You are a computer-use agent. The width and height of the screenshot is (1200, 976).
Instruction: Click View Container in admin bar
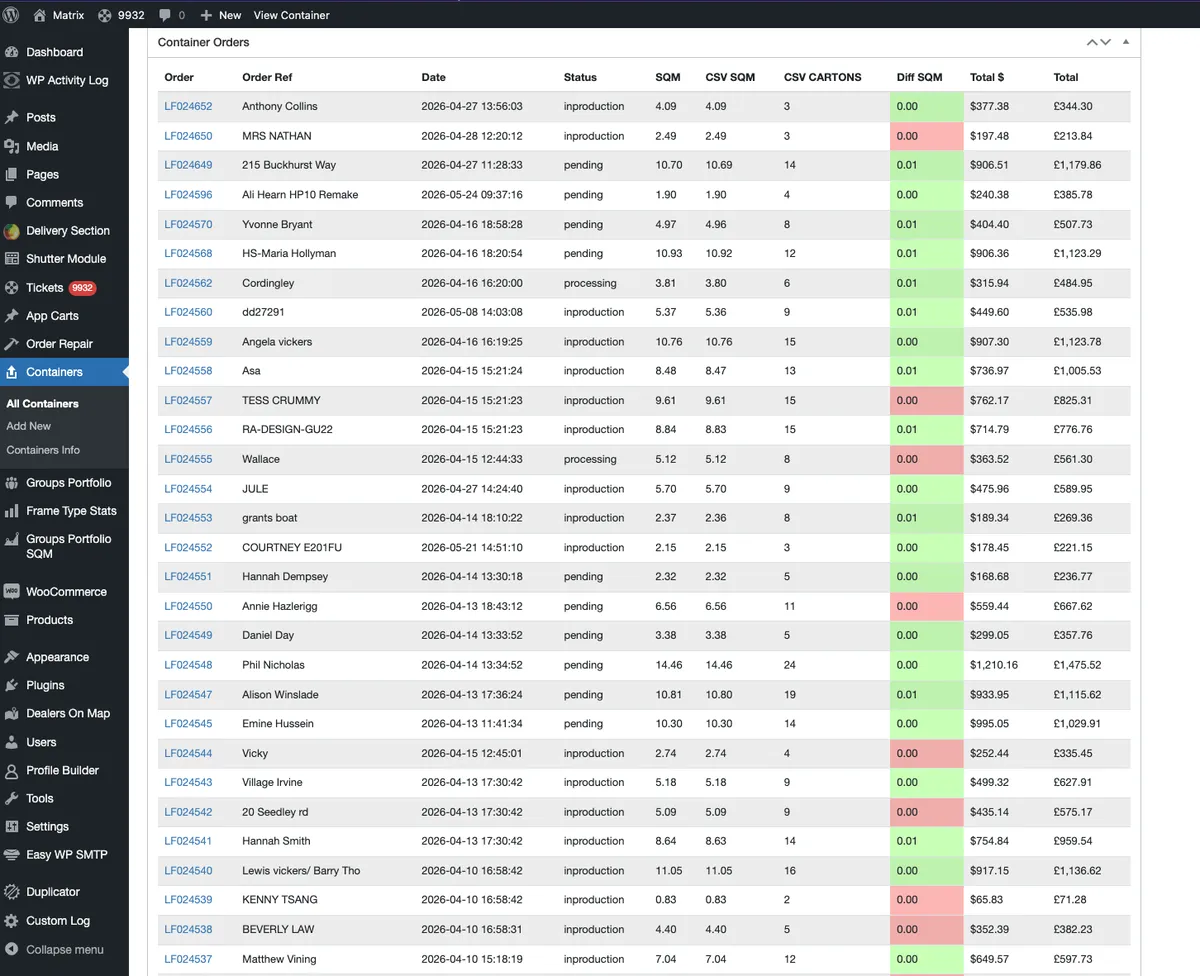[x=291, y=15]
